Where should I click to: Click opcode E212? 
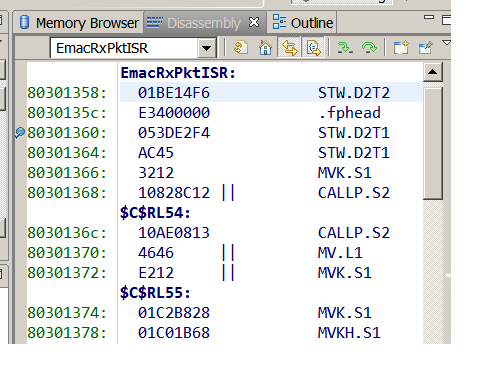click(x=156, y=273)
